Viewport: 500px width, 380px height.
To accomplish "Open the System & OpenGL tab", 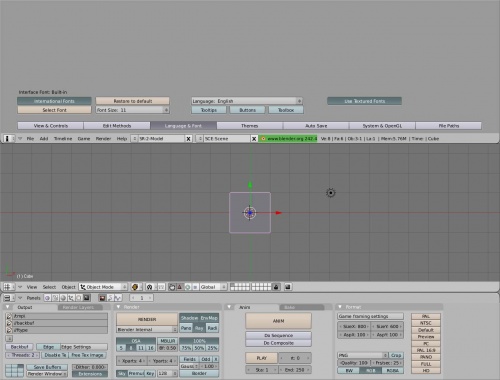I will [382, 126].
